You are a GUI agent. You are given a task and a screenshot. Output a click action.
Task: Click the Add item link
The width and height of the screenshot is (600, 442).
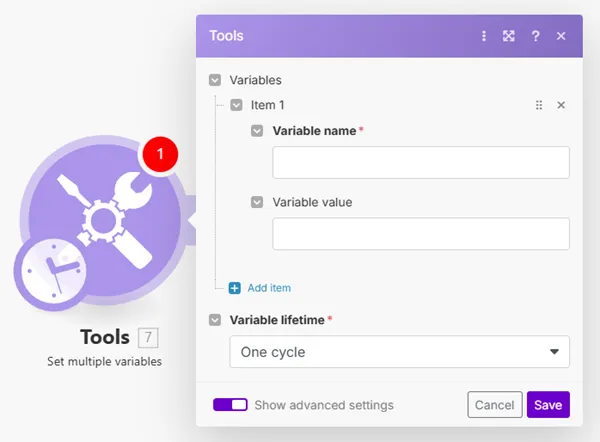point(269,288)
